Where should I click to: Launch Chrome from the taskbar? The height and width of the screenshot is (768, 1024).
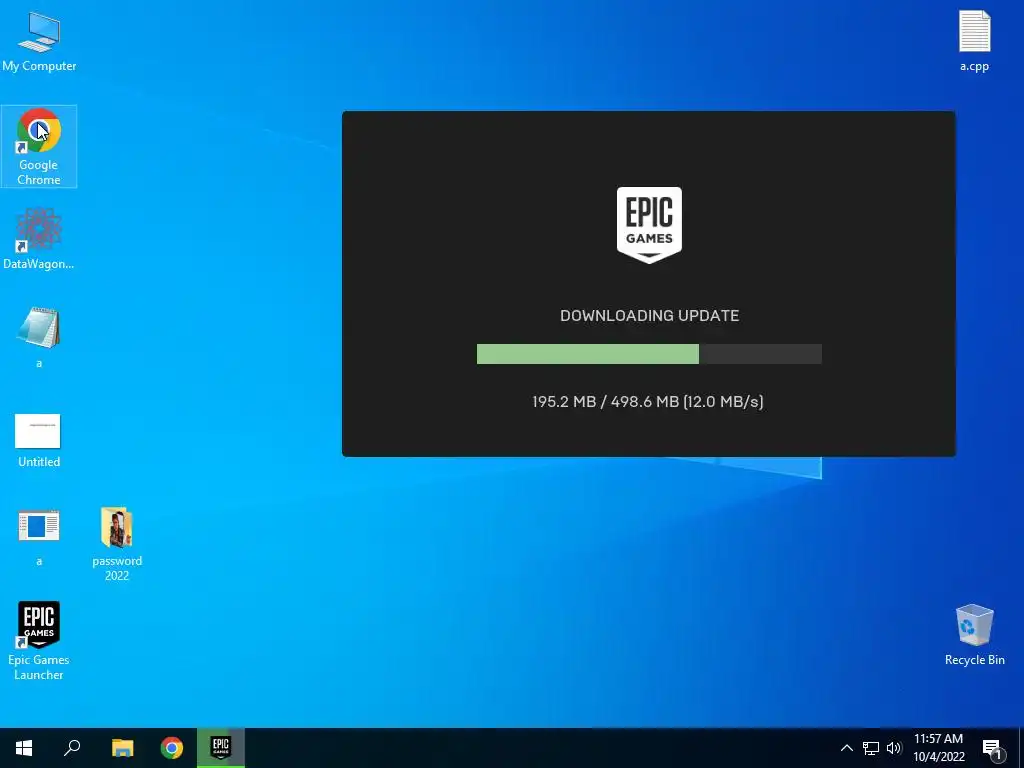[172, 748]
